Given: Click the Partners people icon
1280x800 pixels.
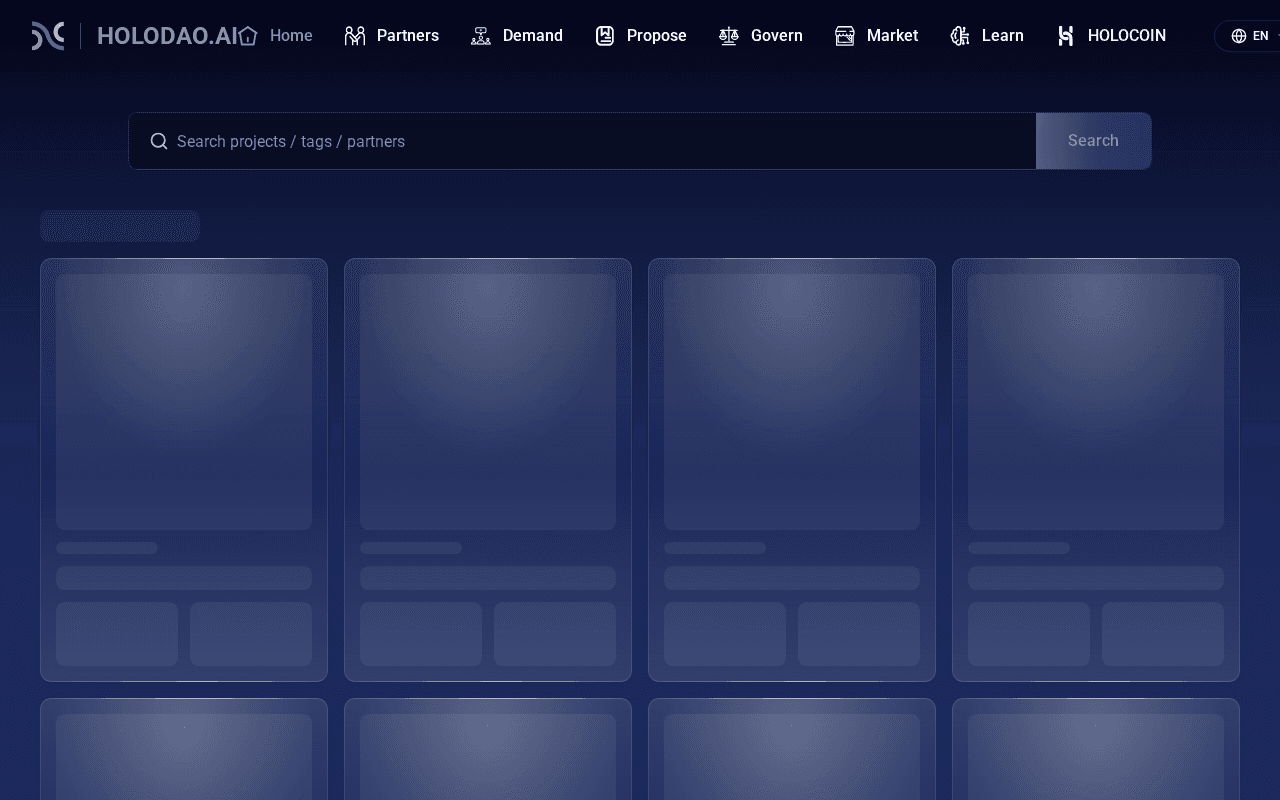Looking at the screenshot, I should coord(355,36).
